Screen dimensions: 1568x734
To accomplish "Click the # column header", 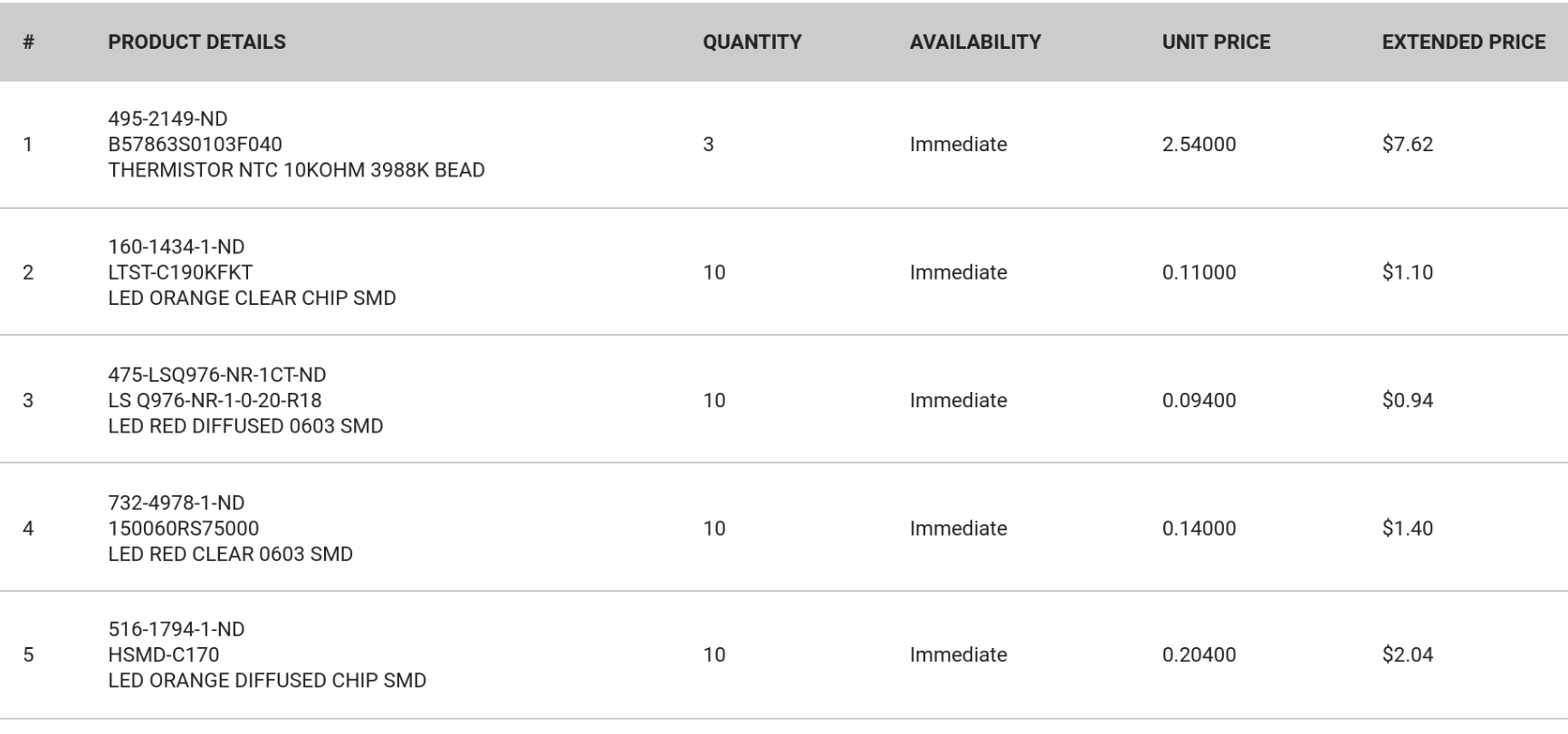I will [x=29, y=42].
